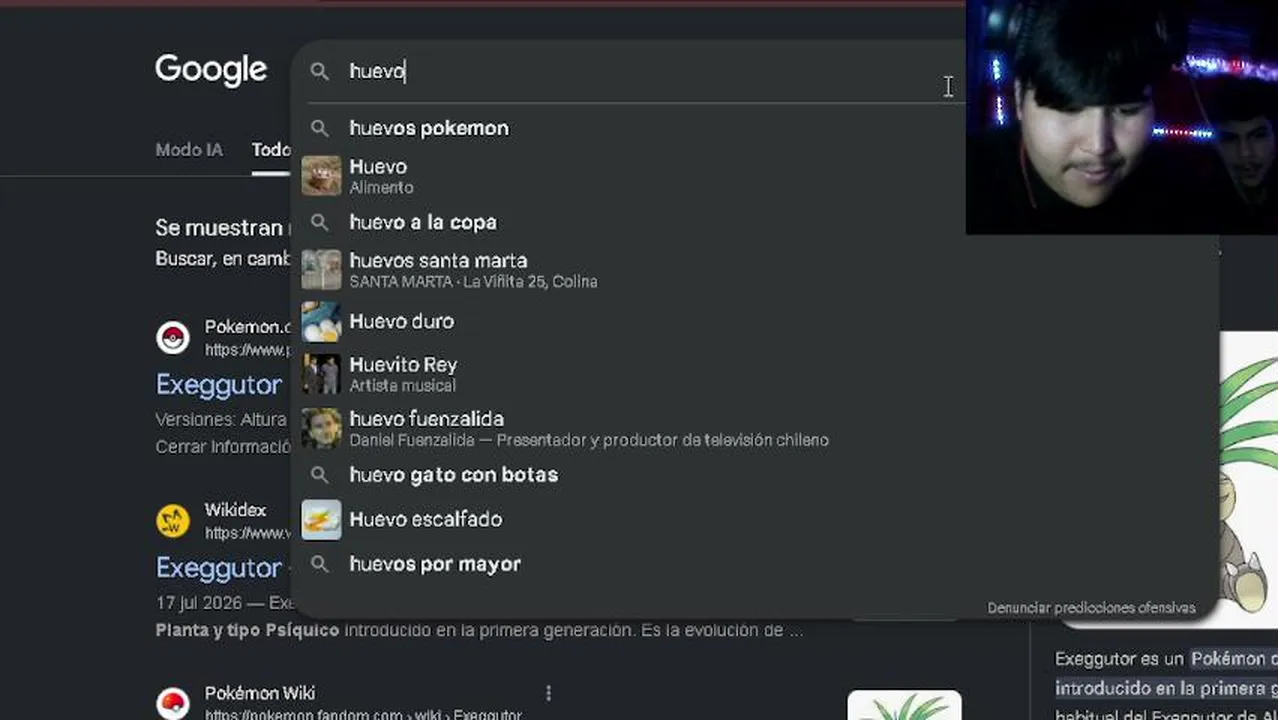This screenshot has height=720, width=1278.
Task: Open the 'Todo' results tab
Action: (271, 150)
